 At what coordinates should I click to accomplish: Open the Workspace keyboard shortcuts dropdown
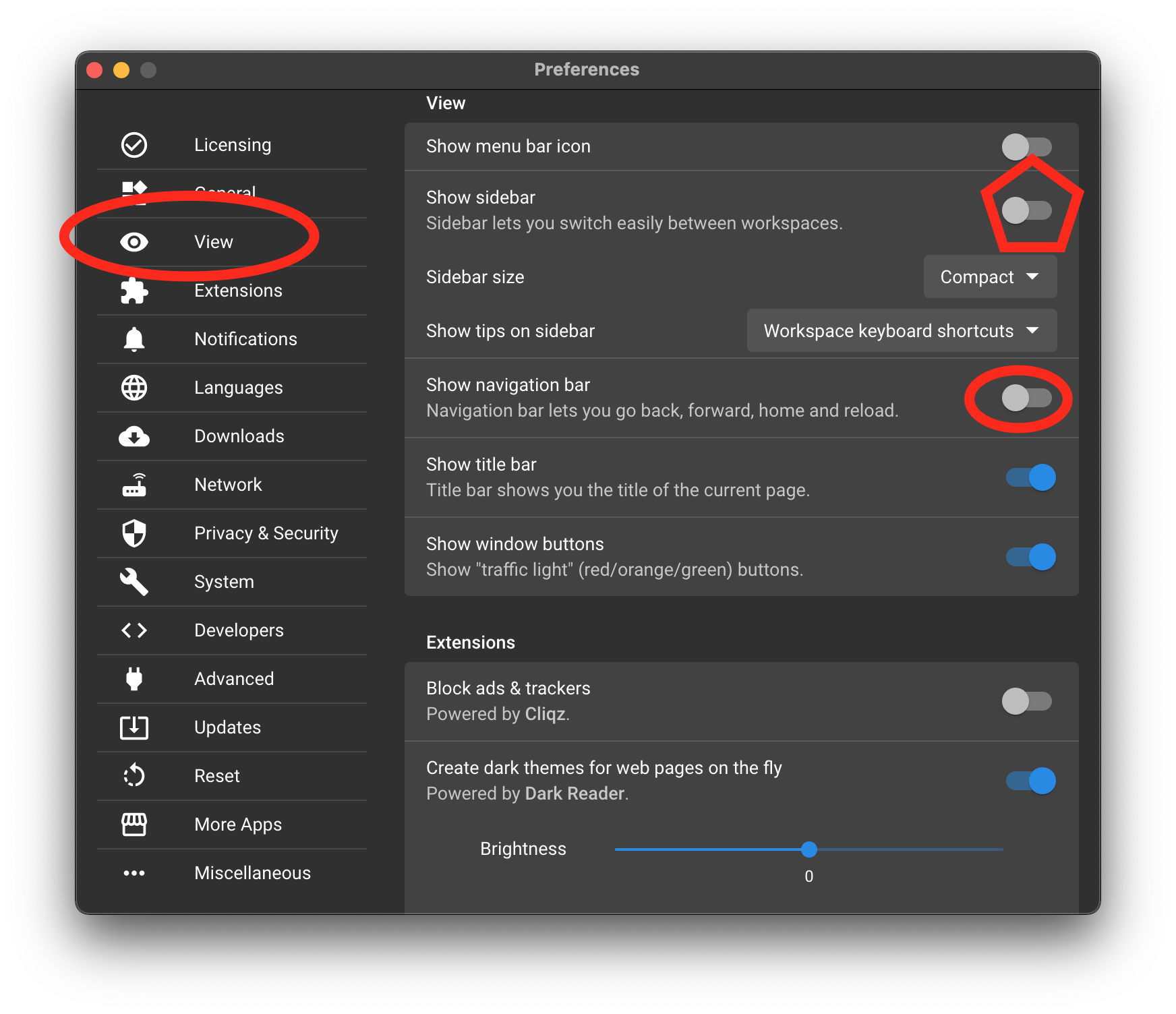pos(902,330)
